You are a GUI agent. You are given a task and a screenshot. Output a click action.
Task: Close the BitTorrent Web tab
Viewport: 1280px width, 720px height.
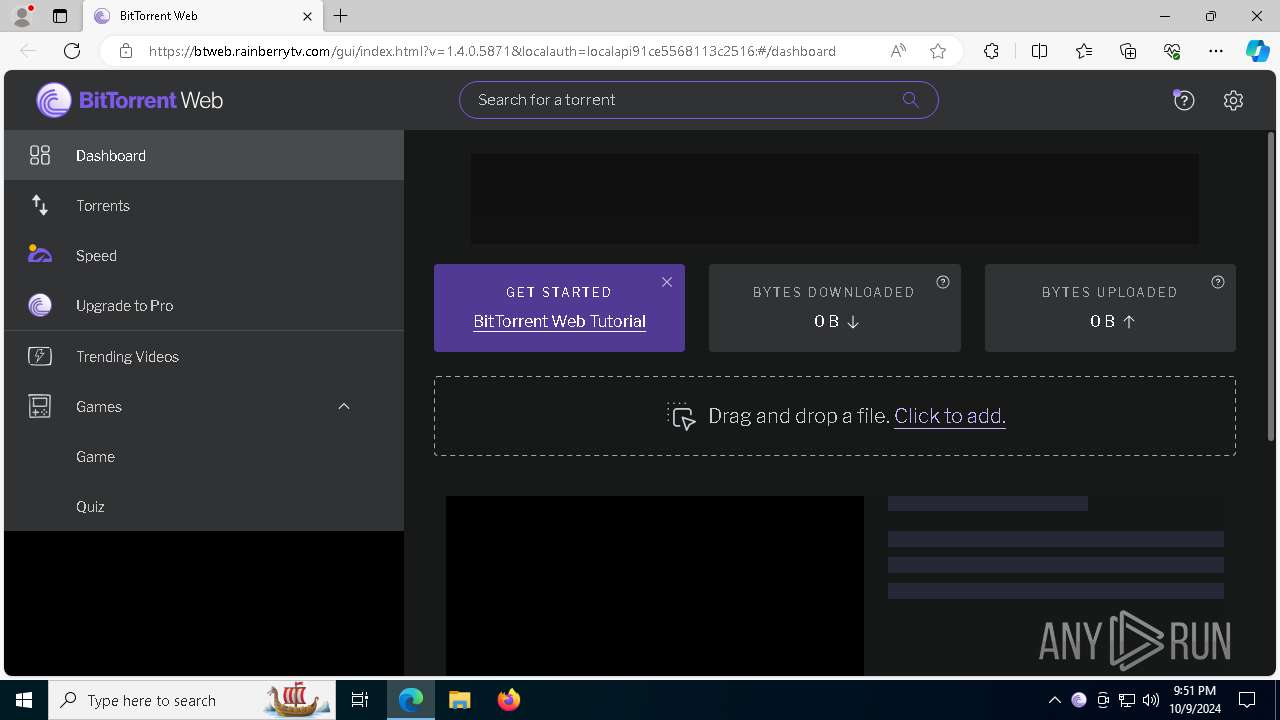[x=307, y=16]
